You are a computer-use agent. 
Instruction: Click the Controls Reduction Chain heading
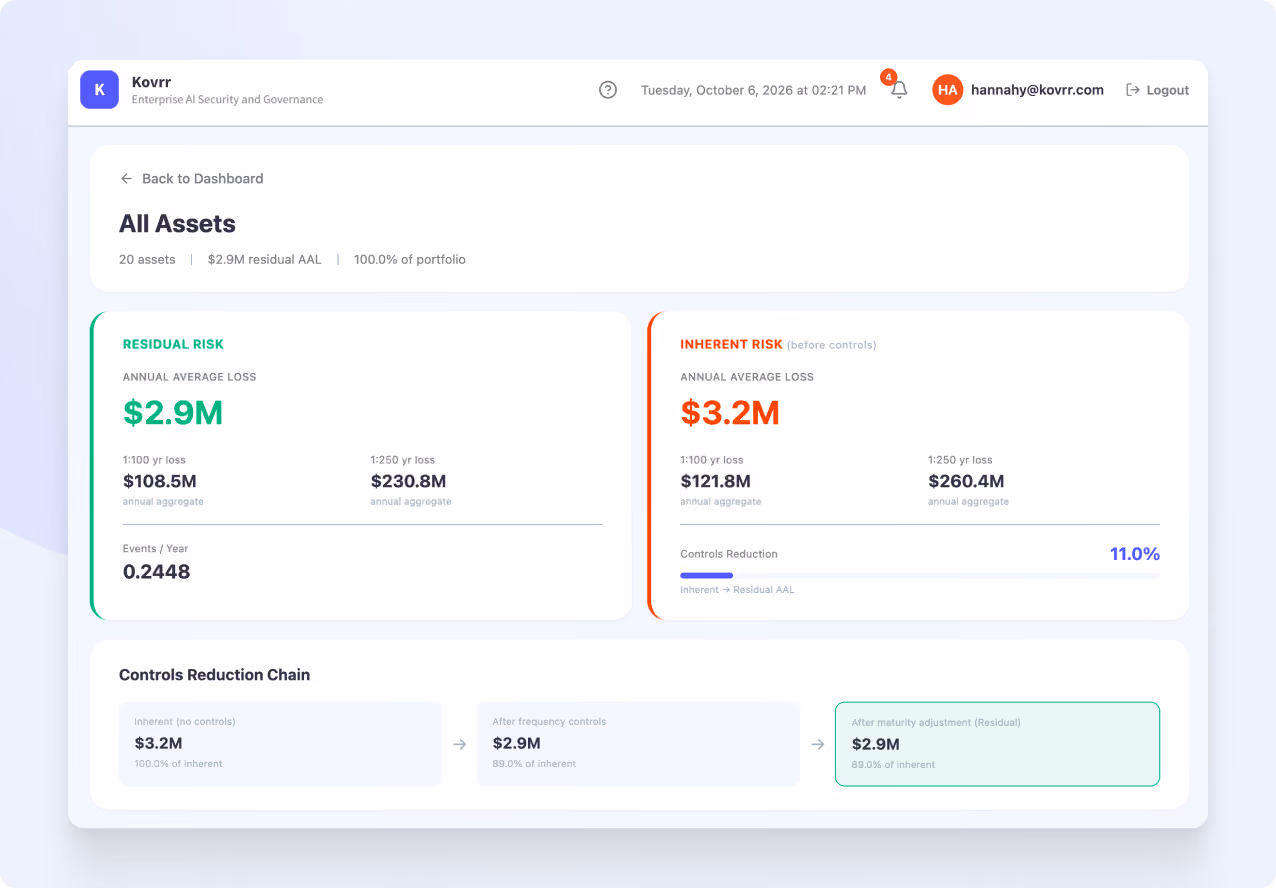pos(214,675)
